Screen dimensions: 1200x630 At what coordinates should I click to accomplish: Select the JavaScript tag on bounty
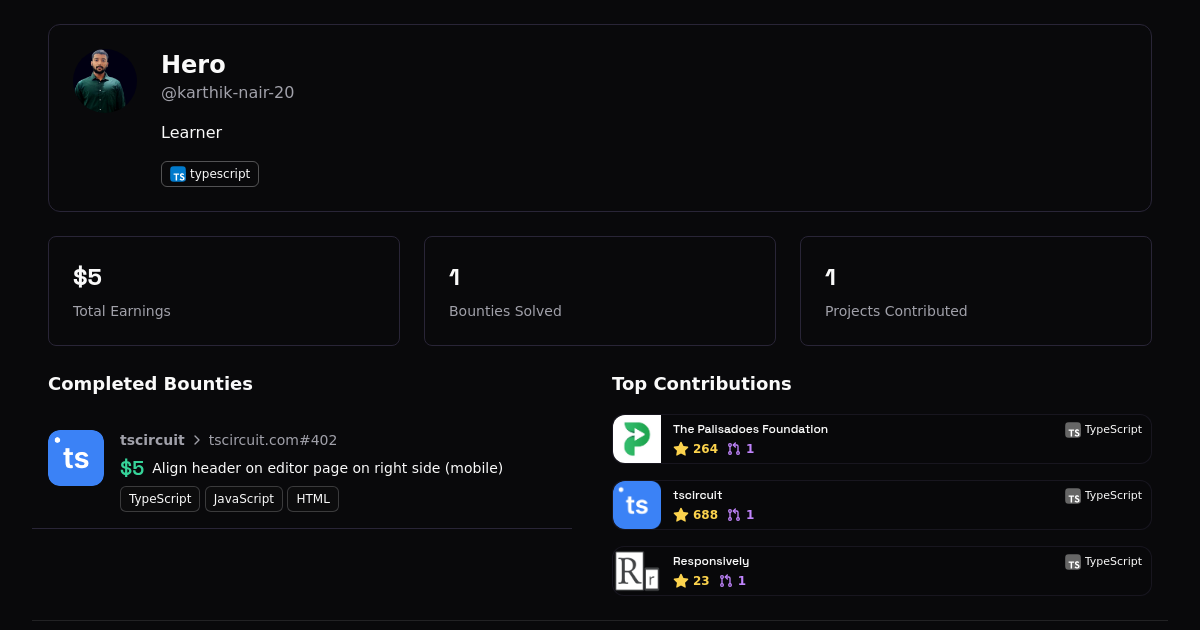(244, 499)
